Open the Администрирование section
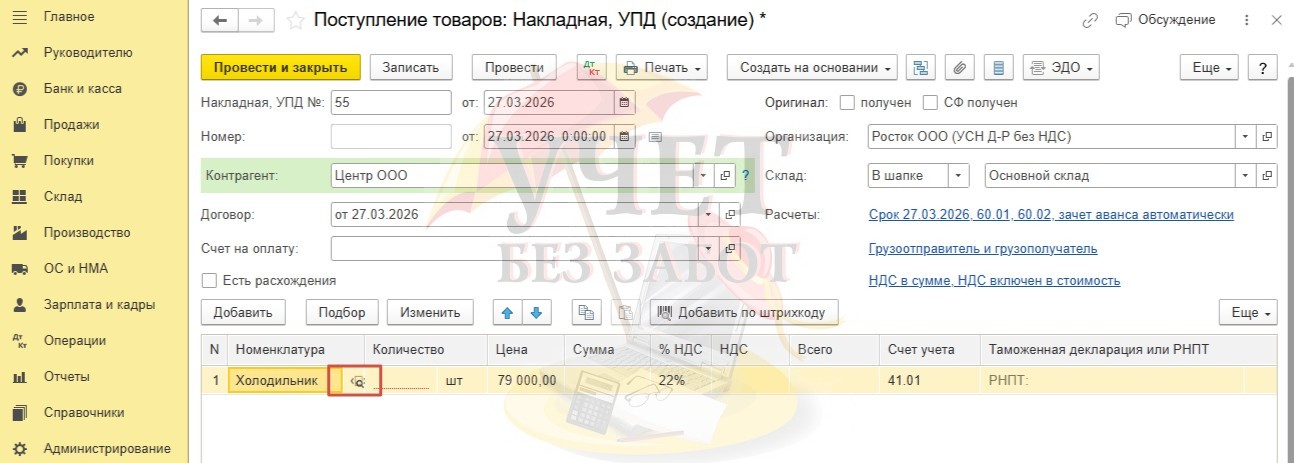This screenshot has height=463, width=1294. point(107,448)
